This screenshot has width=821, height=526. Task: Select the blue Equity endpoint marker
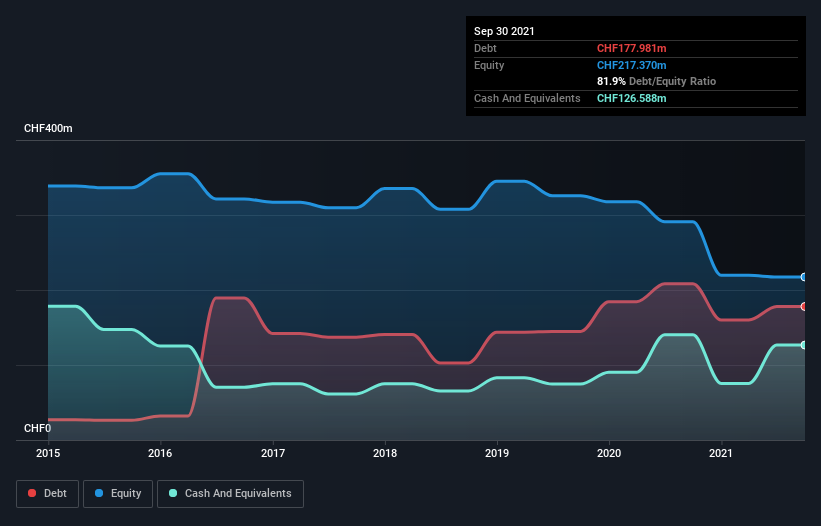click(x=804, y=277)
